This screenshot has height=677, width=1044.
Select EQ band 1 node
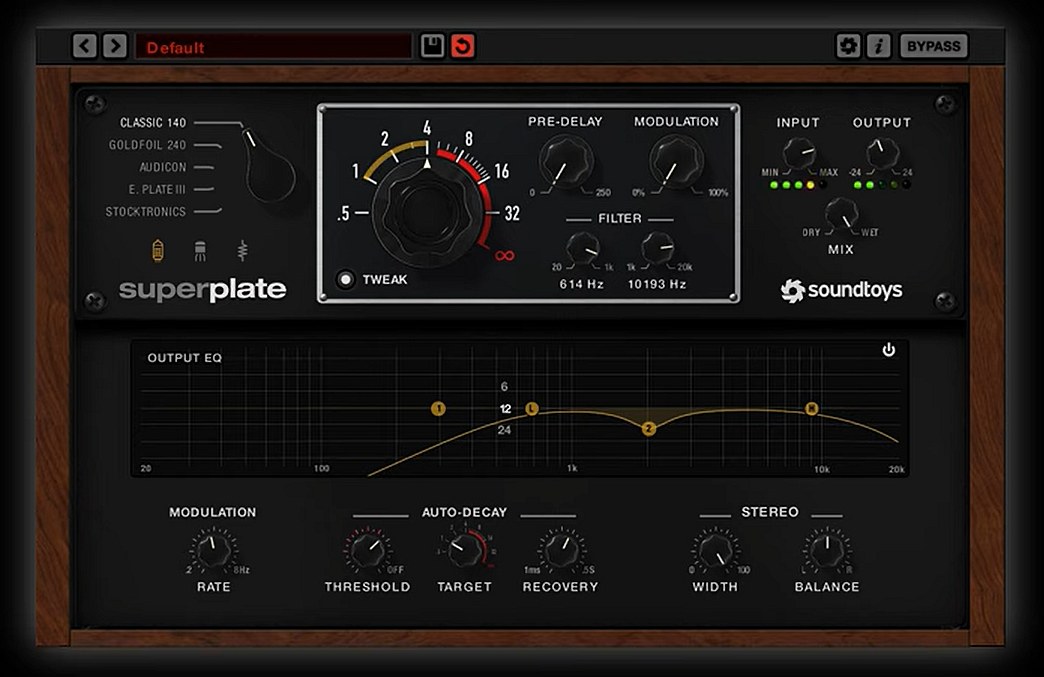pos(438,409)
